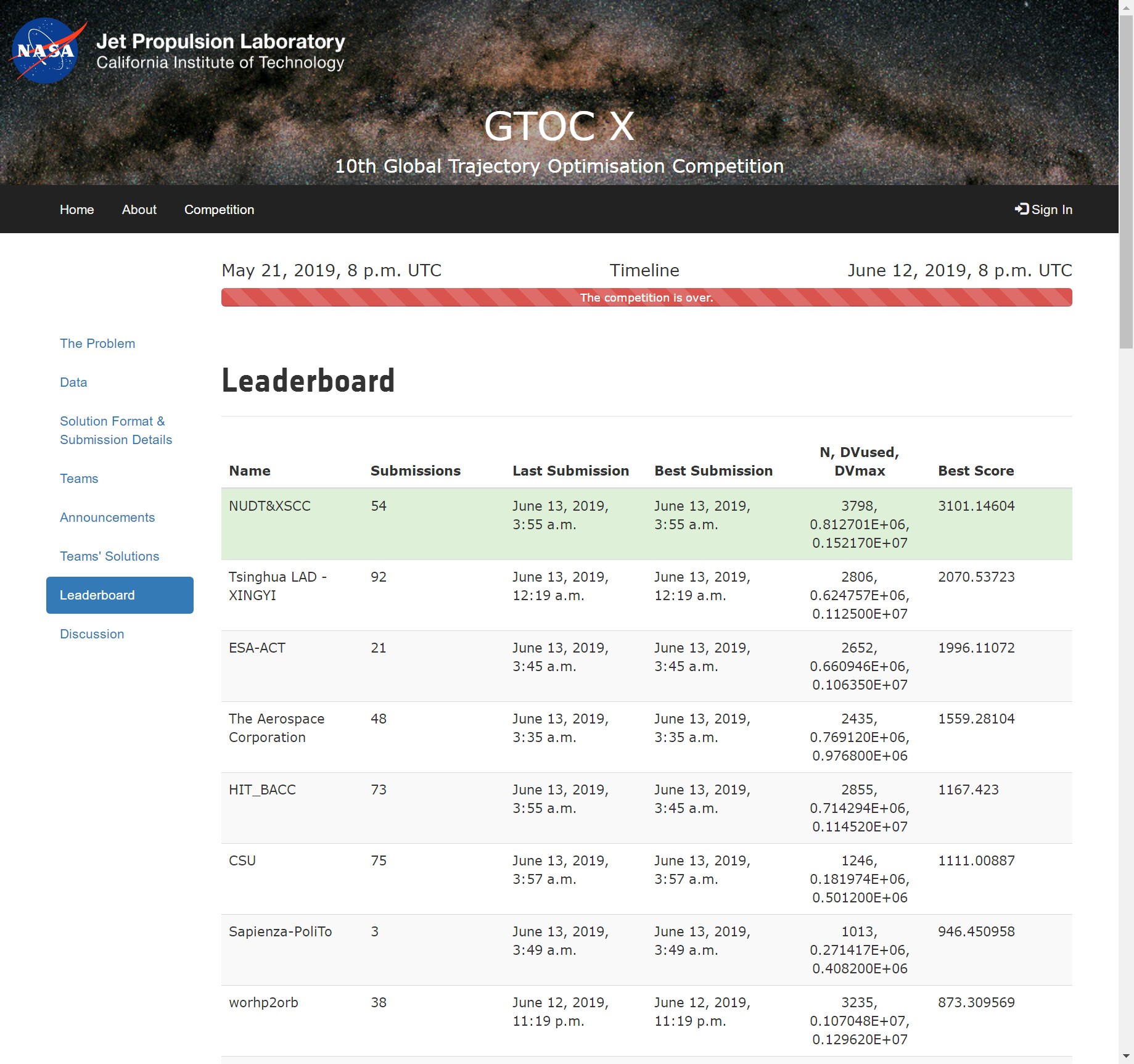This screenshot has height=1064, width=1134.
Task: Click submissions count 54 for NUDT&XSCC
Action: (379, 506)
